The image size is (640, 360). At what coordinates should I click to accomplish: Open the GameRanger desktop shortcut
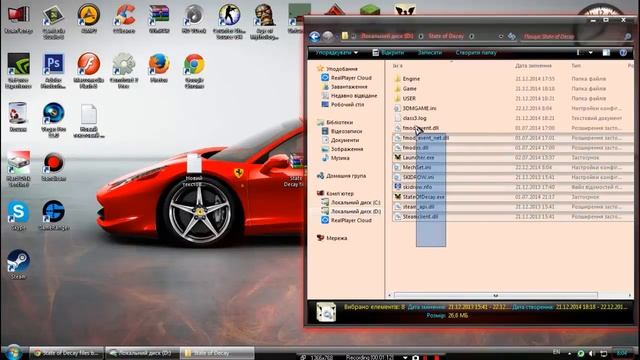tap(53, 215)
